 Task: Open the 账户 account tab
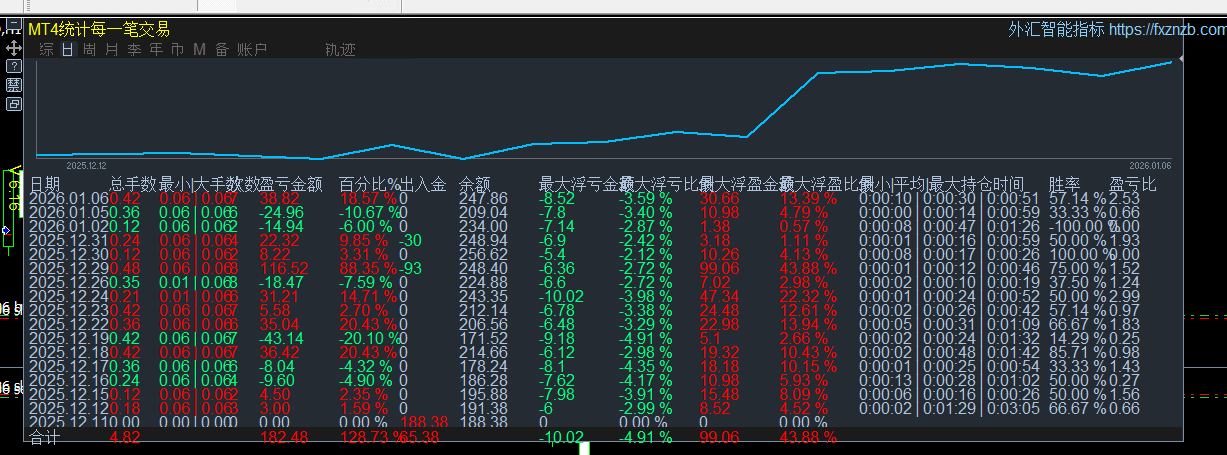click(252, 49)
